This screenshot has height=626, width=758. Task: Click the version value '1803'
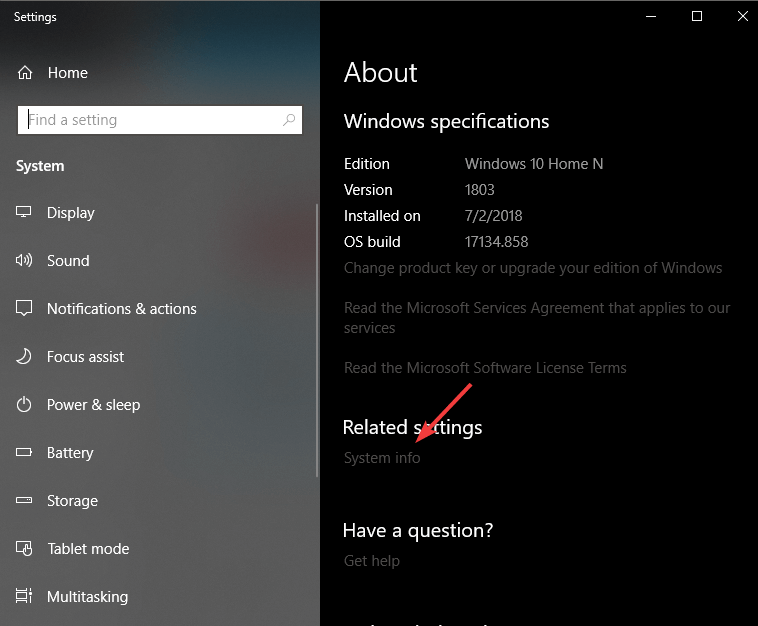[480, 190]
